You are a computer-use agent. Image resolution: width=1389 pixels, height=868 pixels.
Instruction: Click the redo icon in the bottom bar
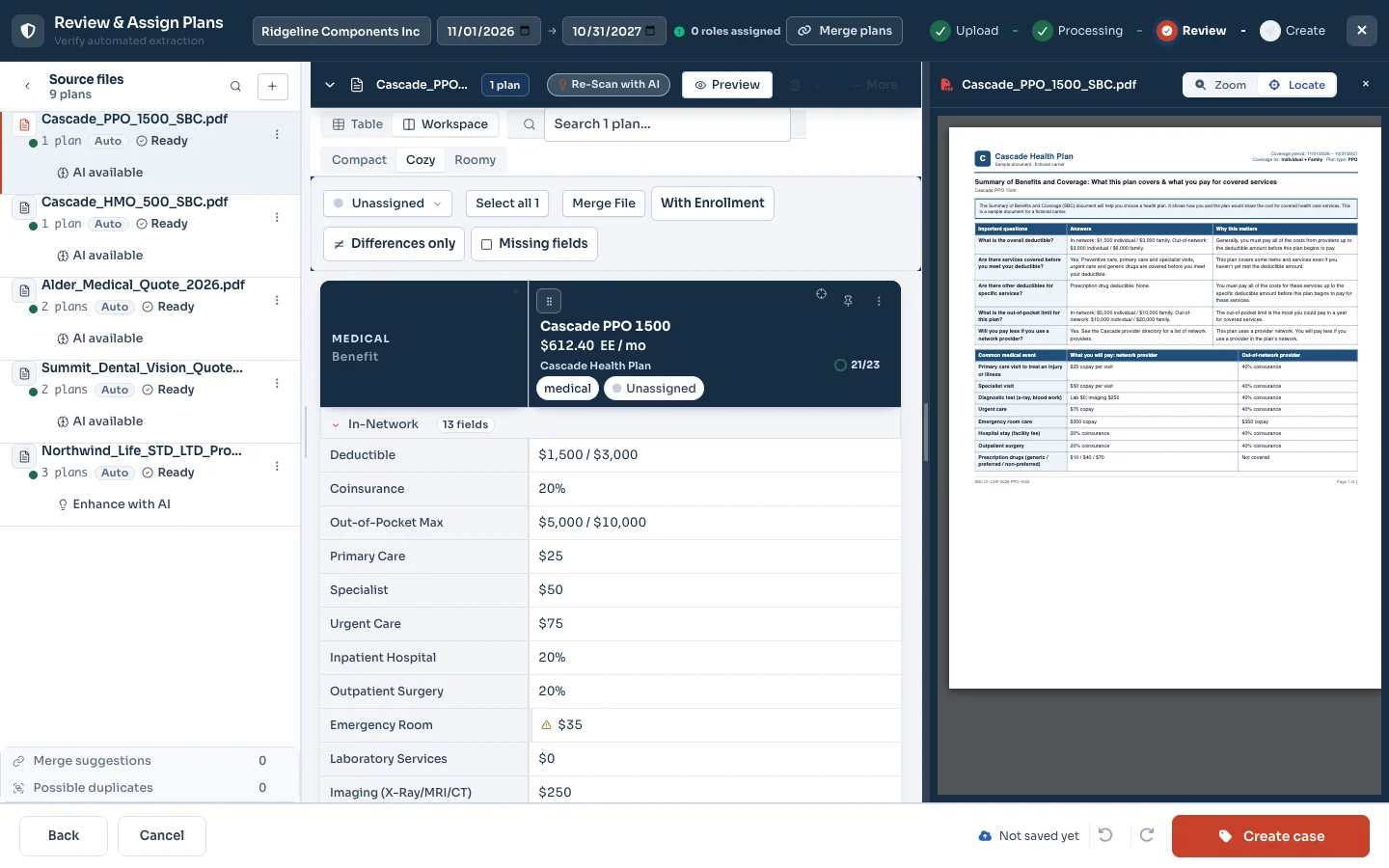[x=1147, y=835]
